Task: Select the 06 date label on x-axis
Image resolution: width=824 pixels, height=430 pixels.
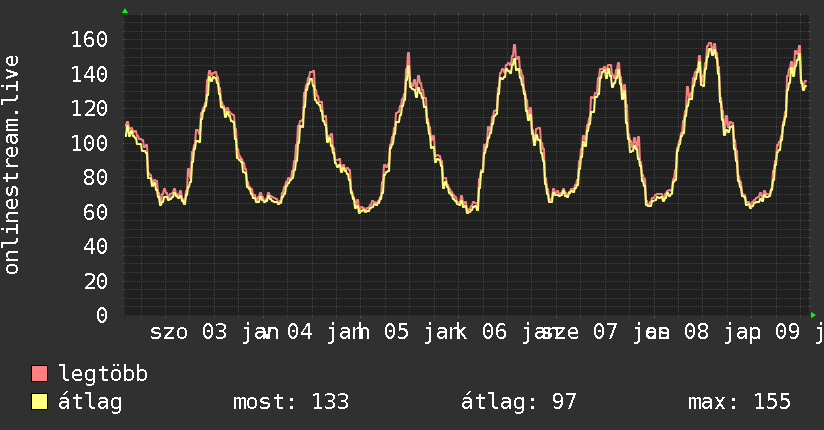Action: point(494,333)
